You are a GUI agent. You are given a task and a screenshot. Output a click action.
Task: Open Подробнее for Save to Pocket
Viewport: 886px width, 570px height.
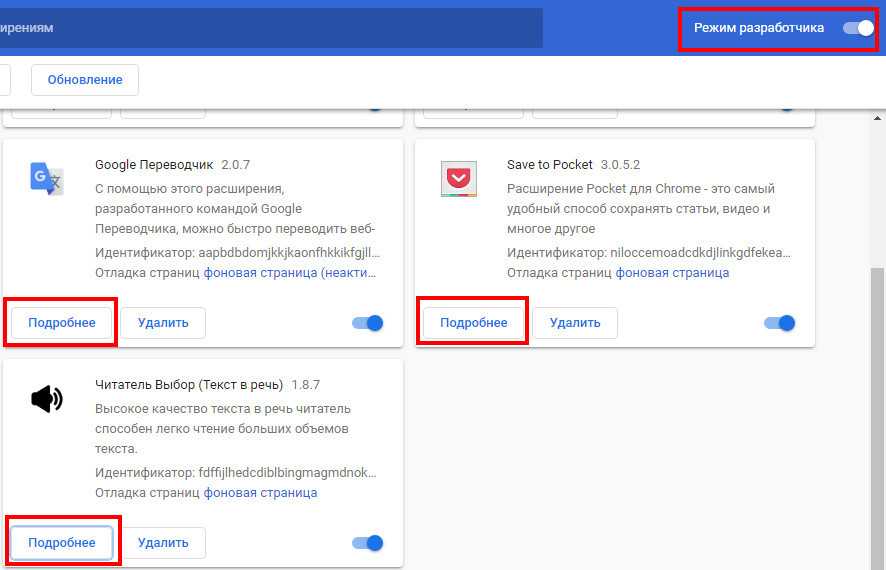pos(474,323)
